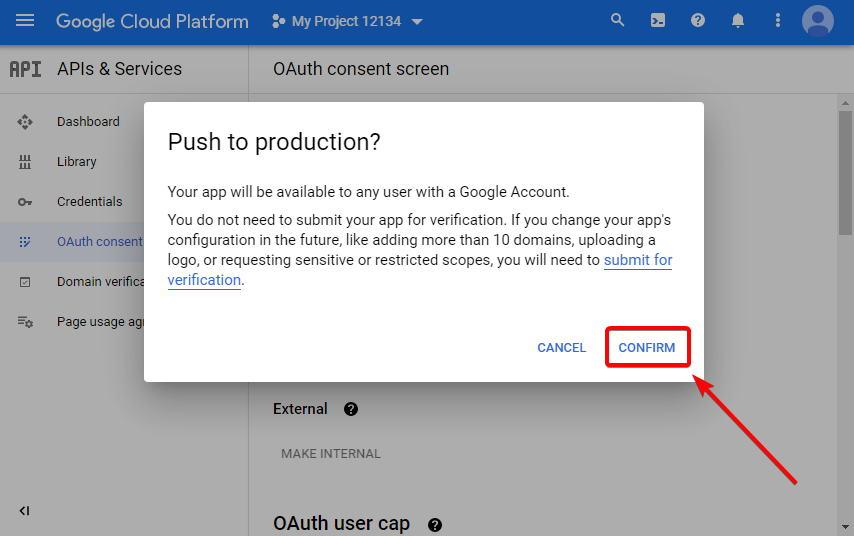
Task: Open Library in sidebar
Action: 77,162
